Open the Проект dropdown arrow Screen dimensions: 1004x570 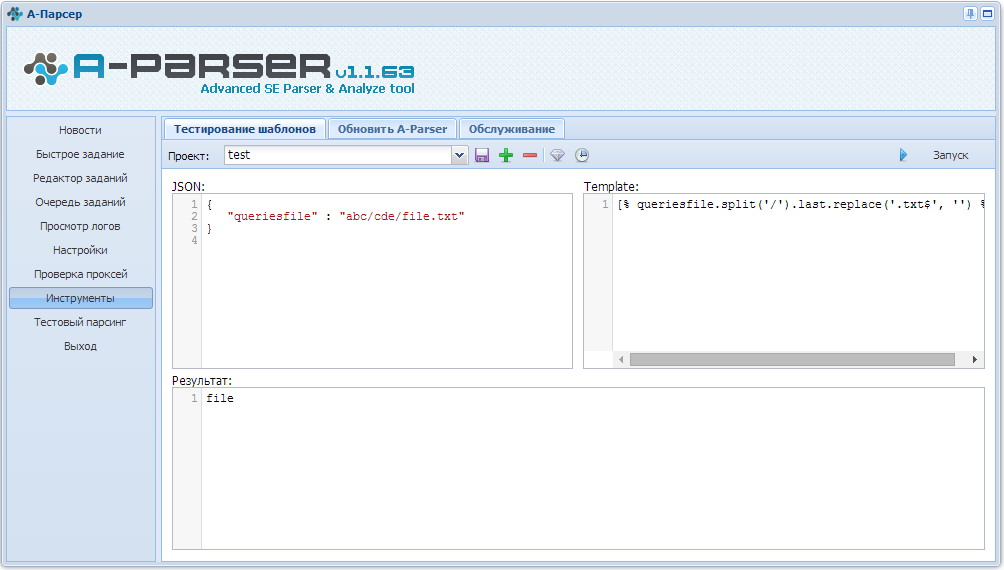click(x=459, y=155)
